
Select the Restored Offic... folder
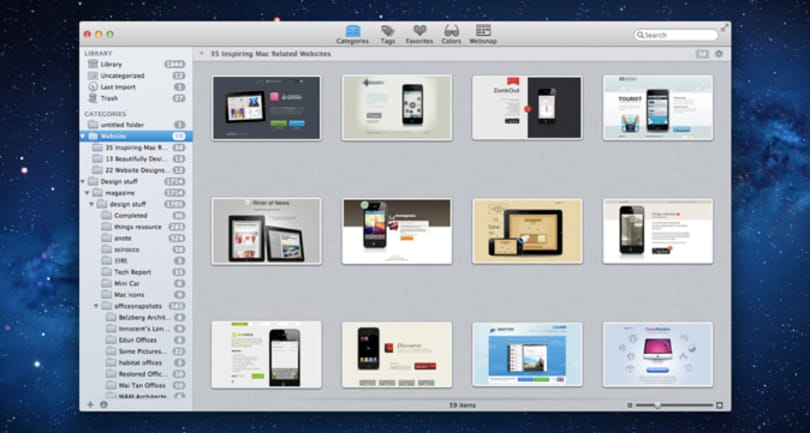point(136,374)
